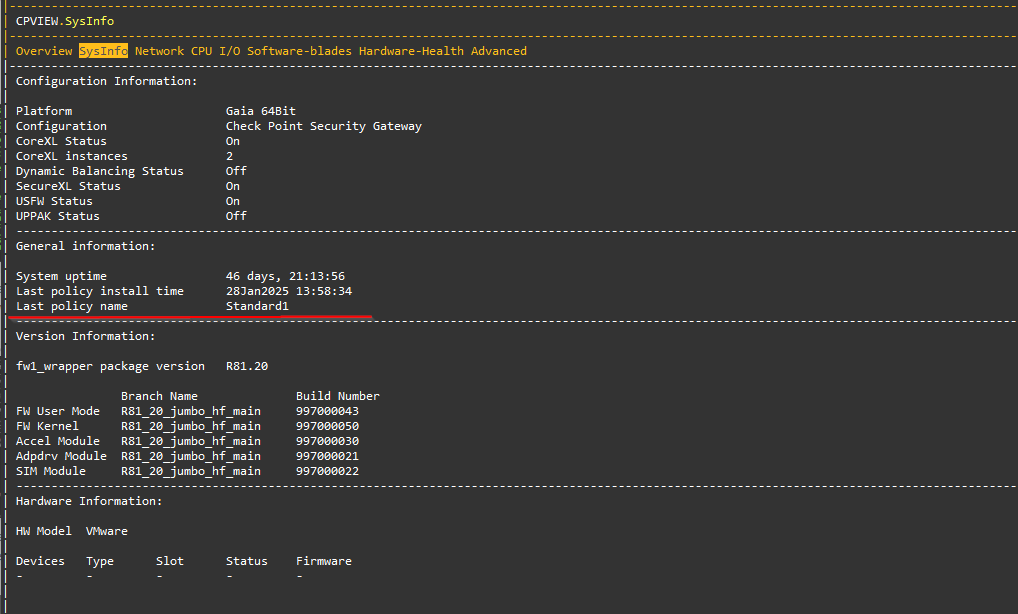Select the FW Kernel build number 997000050
1018x614 pixels.
pyautogui.click(x=326, y=425)
